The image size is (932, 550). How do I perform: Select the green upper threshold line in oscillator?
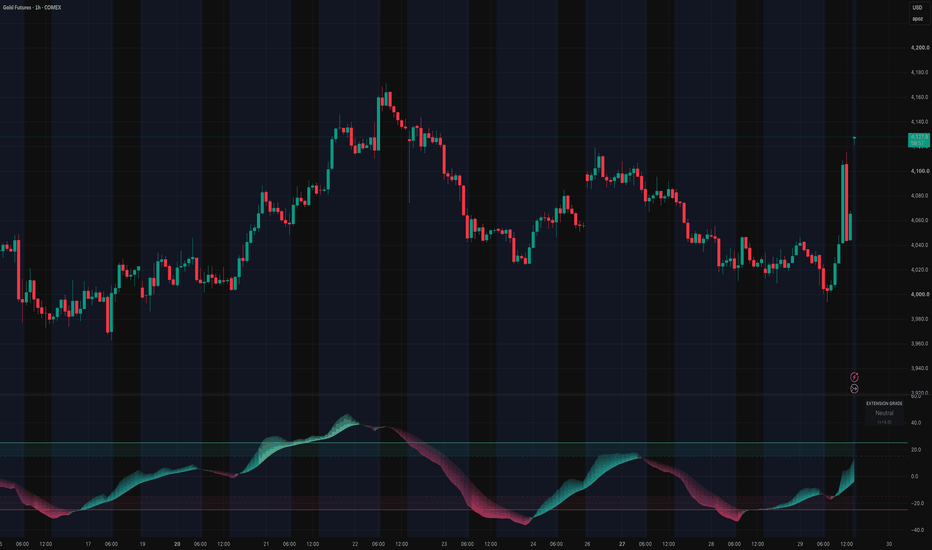(x=454, y=443)
